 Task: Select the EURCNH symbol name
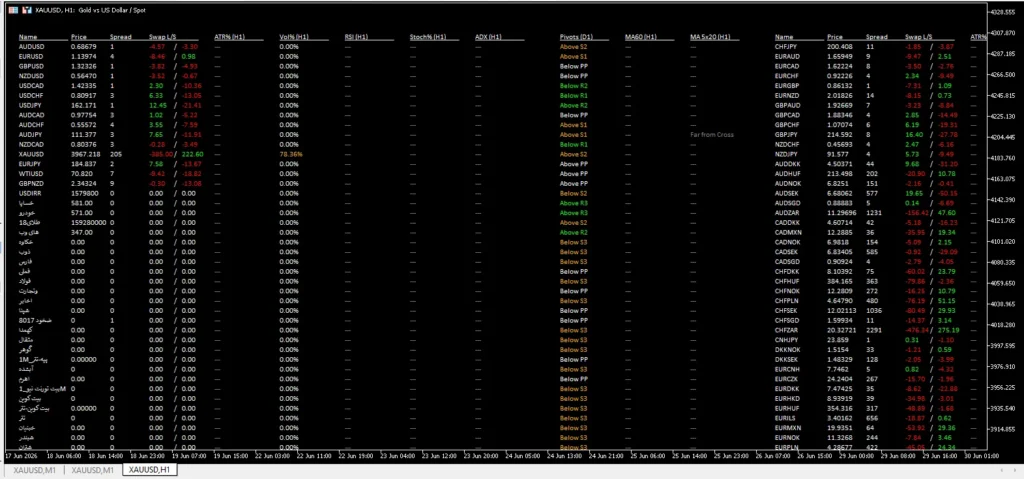(x=787, y=369)
